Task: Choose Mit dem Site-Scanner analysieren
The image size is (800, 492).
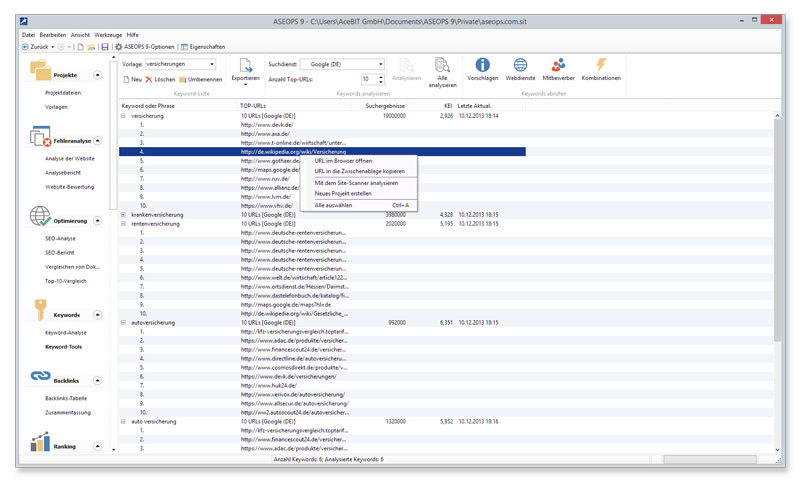Action: tap(359, 183)
